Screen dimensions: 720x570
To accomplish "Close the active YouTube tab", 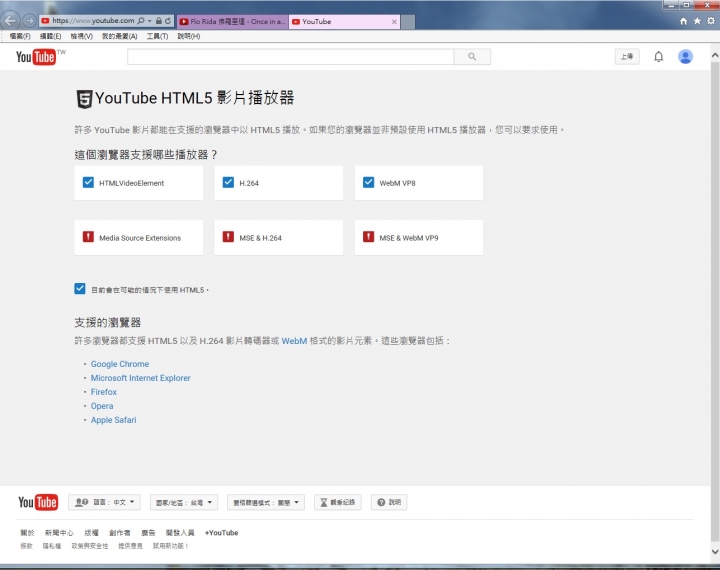I will pyautogui.click(x=394, y=22).
